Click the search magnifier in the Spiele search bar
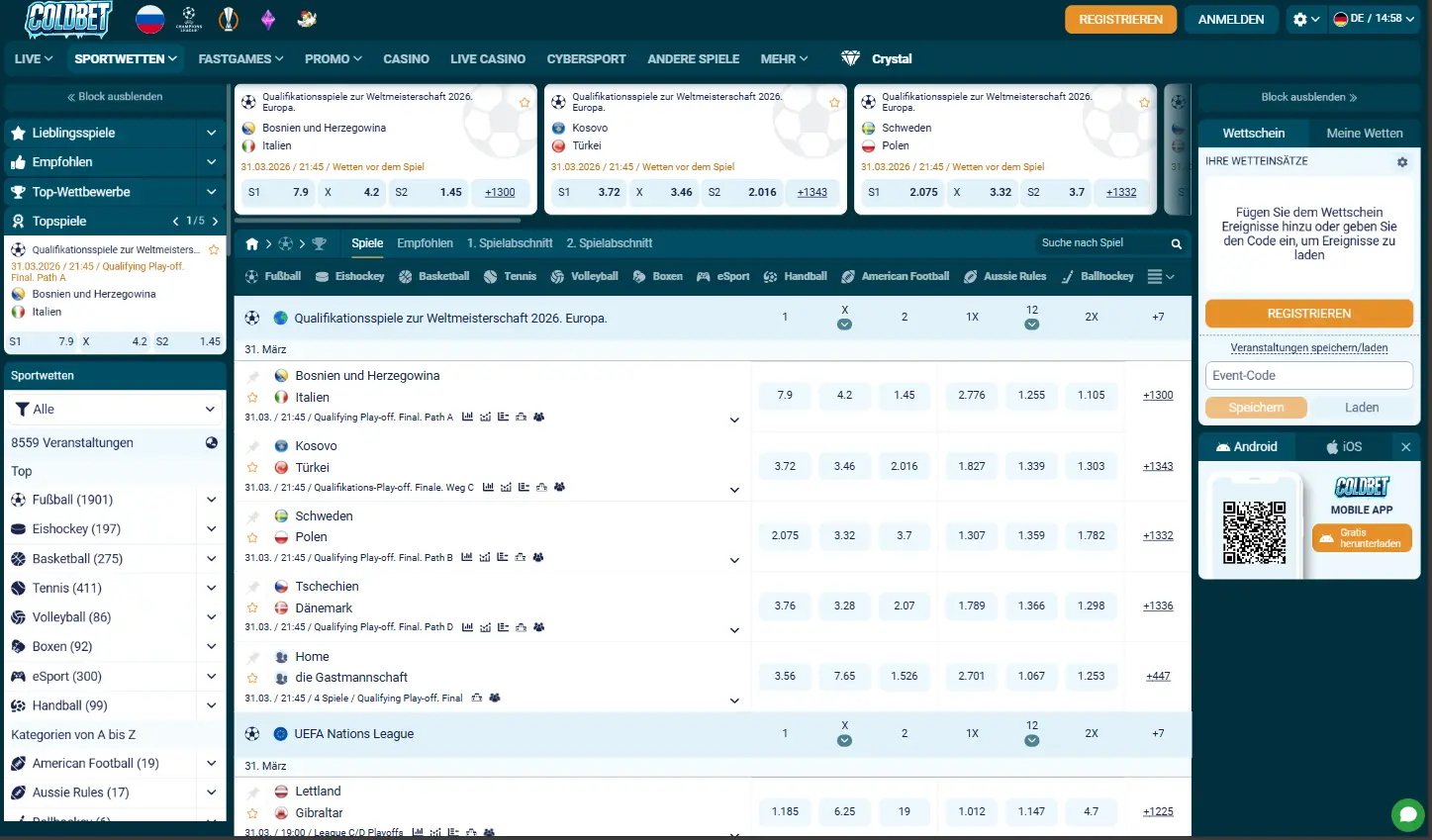1432x840 pixels. [x=1176, y=242]
